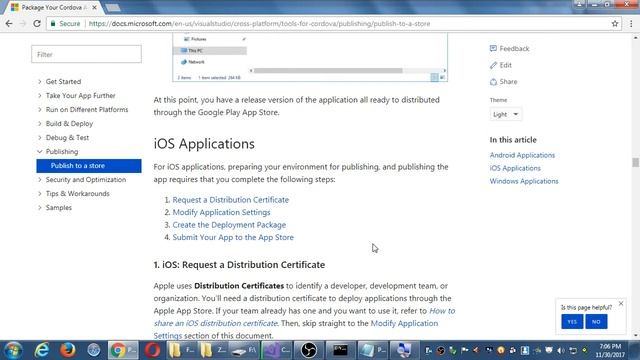
Task: Click the Feedback link text
Action: [514, 49]
